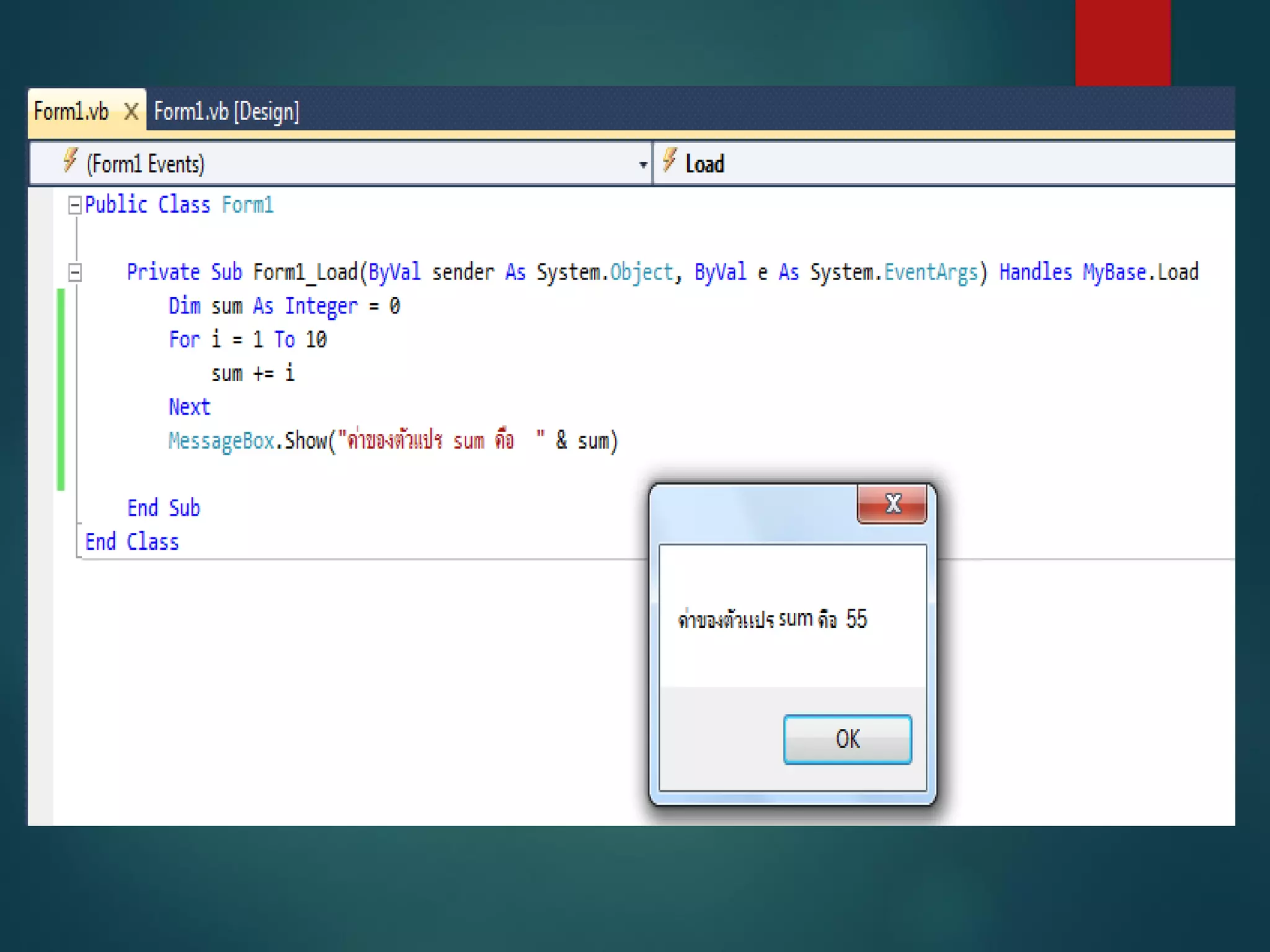This screenshot has width=1270, height=952.
Task: Click the MessageBox keyword in code
Action: click(x=221, y=441)
